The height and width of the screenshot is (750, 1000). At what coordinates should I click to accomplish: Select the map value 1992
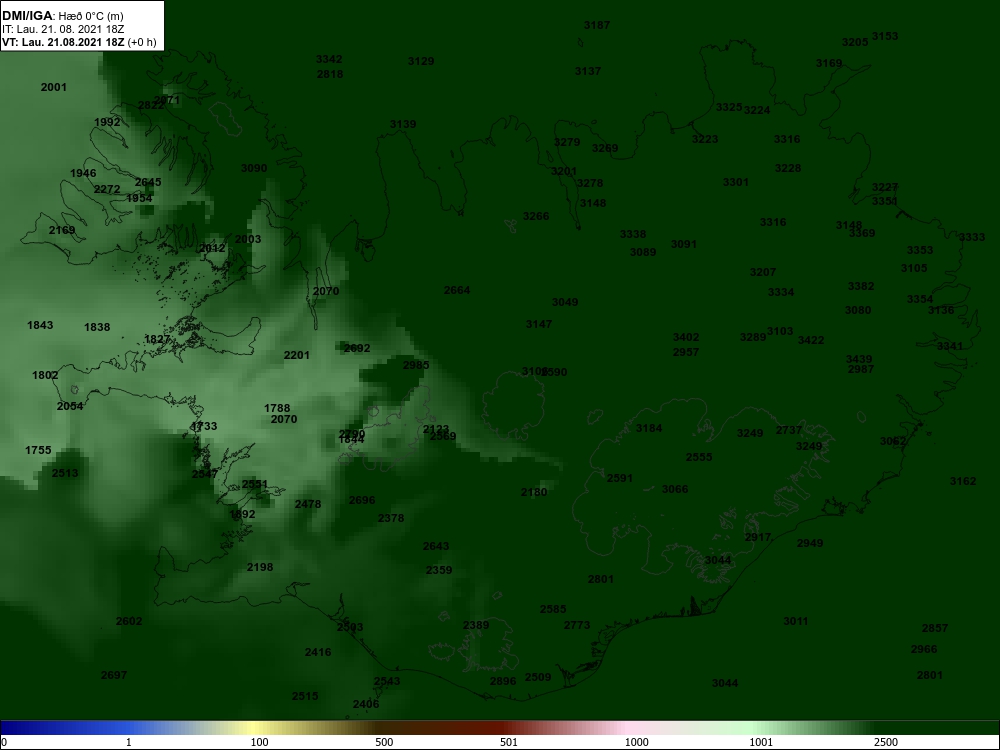(107, 122)
